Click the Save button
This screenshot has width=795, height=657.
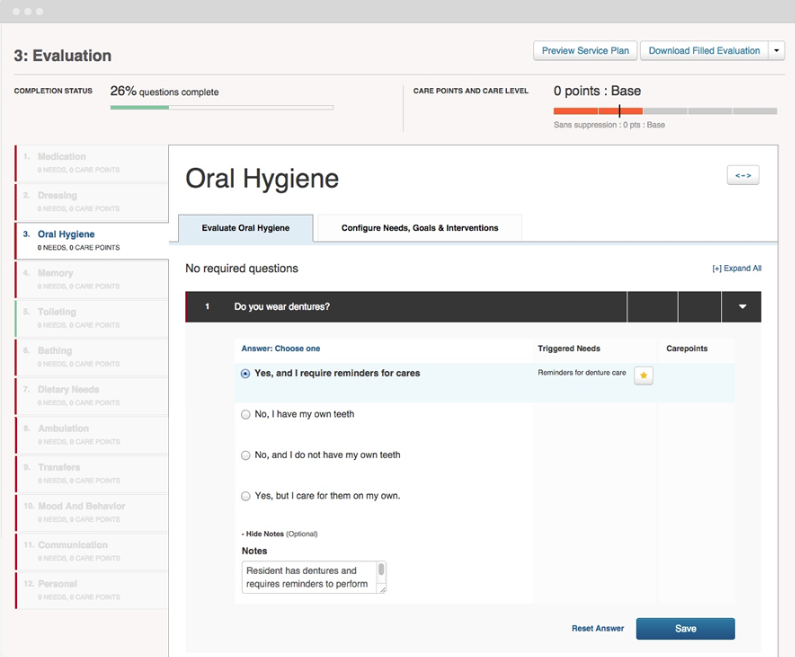pos(685,629)
